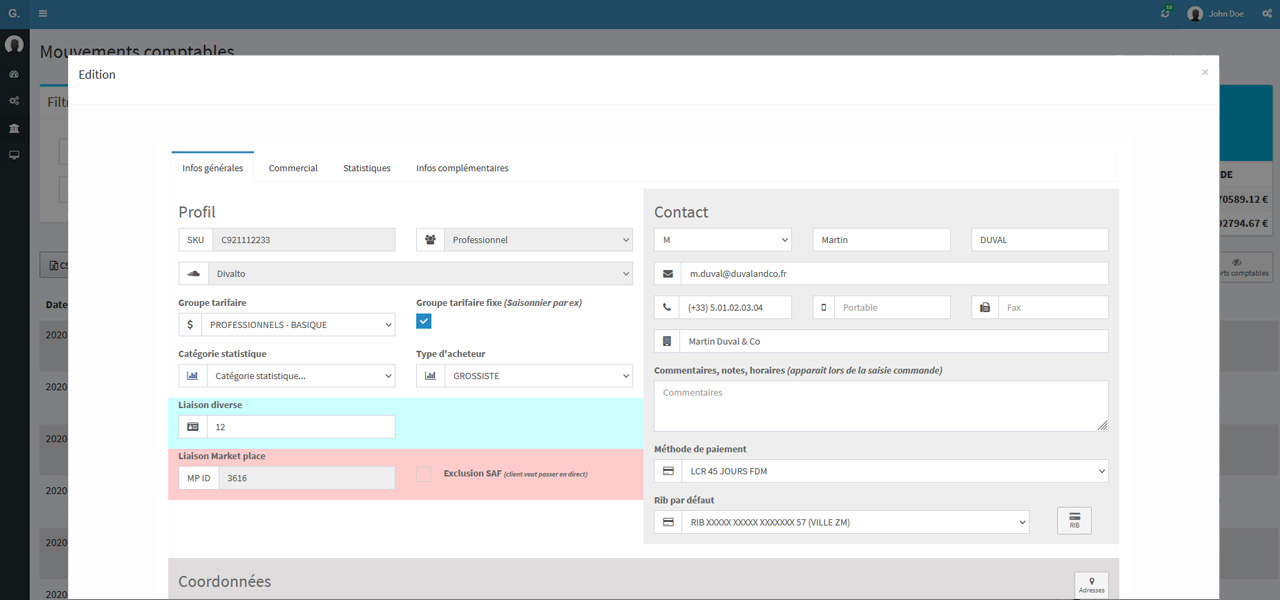Click the bank building icon in sidebar
Image resolution: width=1280 pixels, height=600 pixels.
click(14, 128)
